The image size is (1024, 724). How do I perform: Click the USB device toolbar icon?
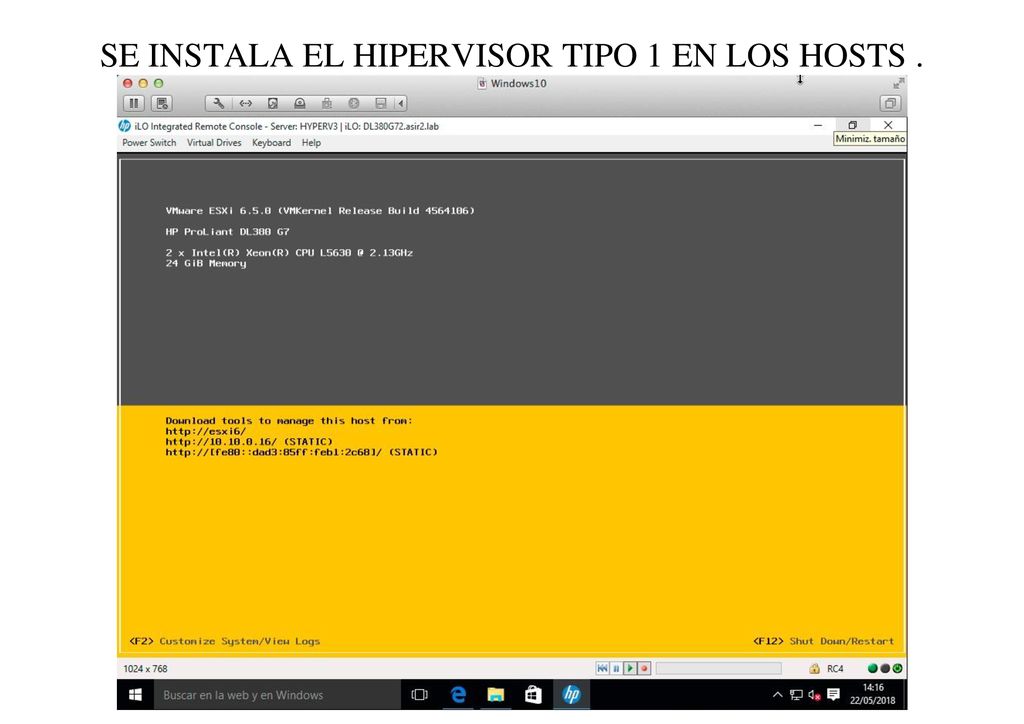pyautogui.click(x=327, y=103)
